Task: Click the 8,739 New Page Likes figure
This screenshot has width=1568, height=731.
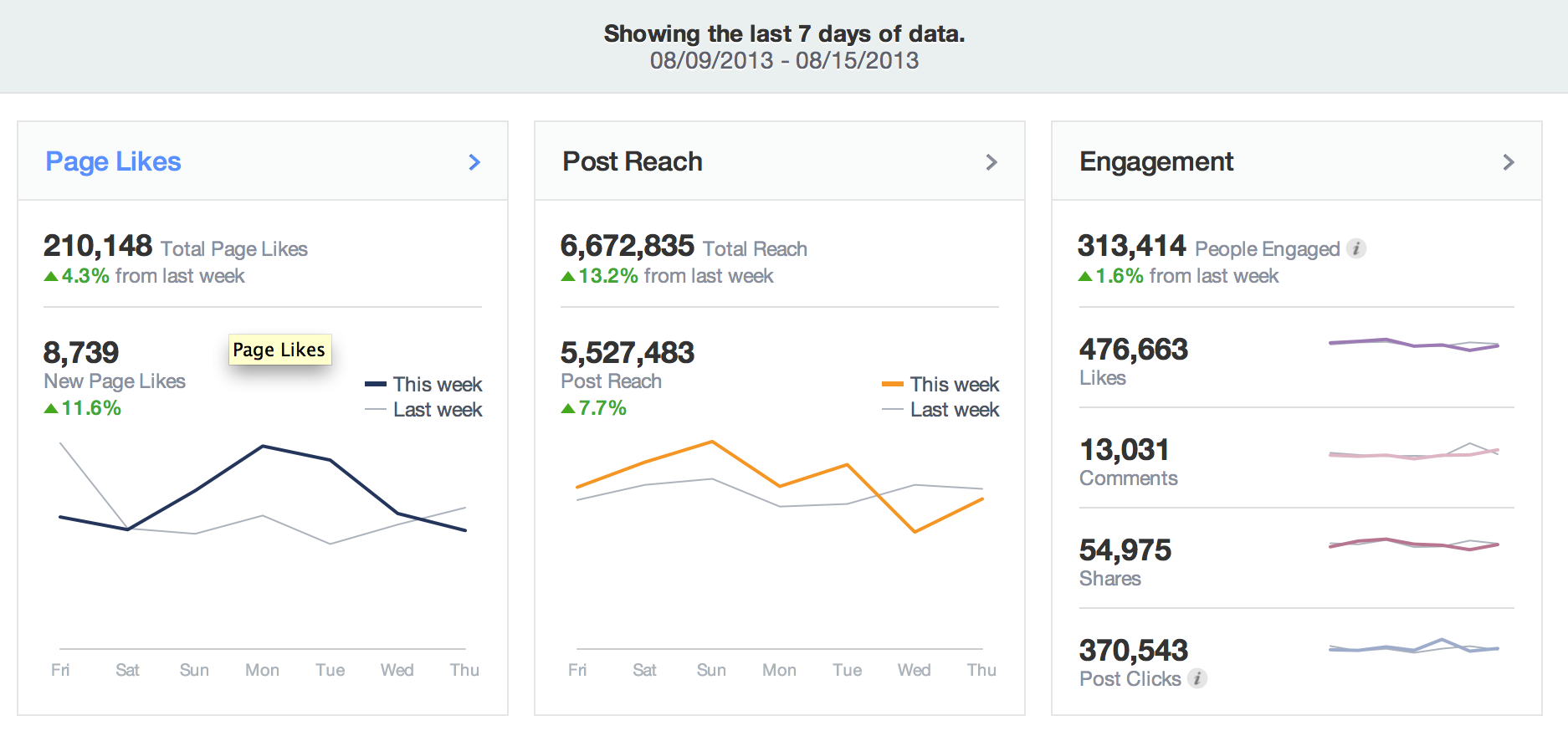Action: click(x=81, y=352)
